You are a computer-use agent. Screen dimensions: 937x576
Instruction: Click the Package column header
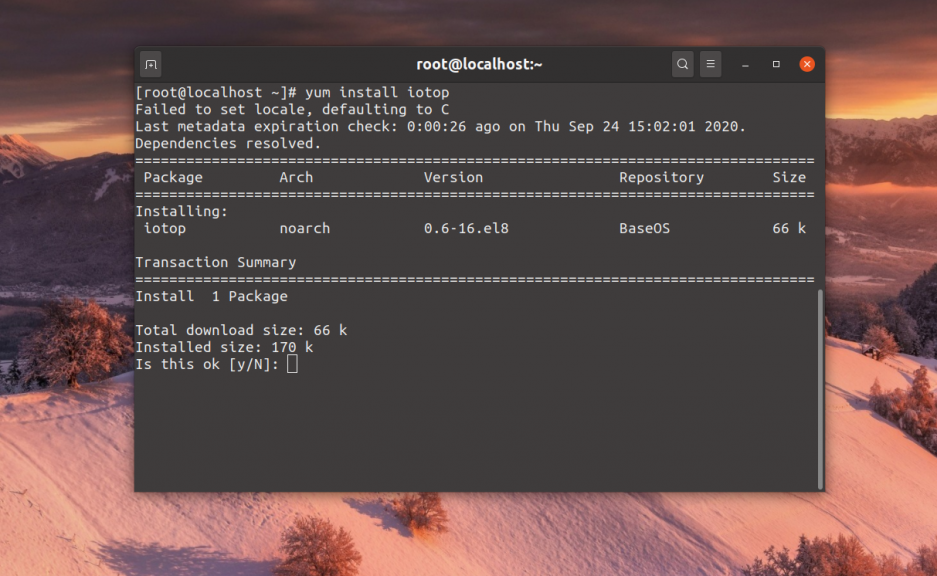(173, 177)
